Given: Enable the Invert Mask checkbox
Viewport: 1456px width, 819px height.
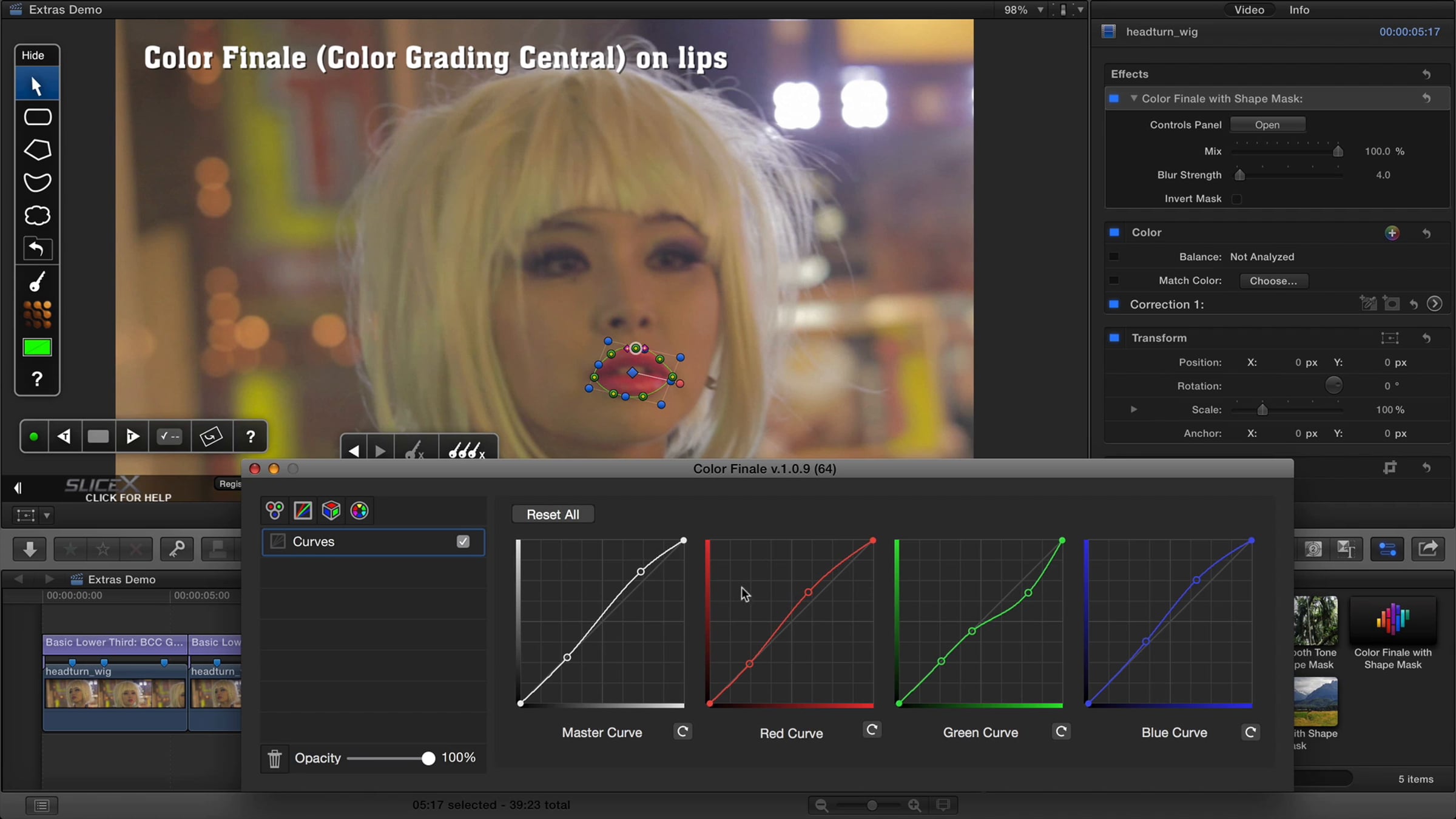Looking at the screenshot, I should click(1236, 199).
